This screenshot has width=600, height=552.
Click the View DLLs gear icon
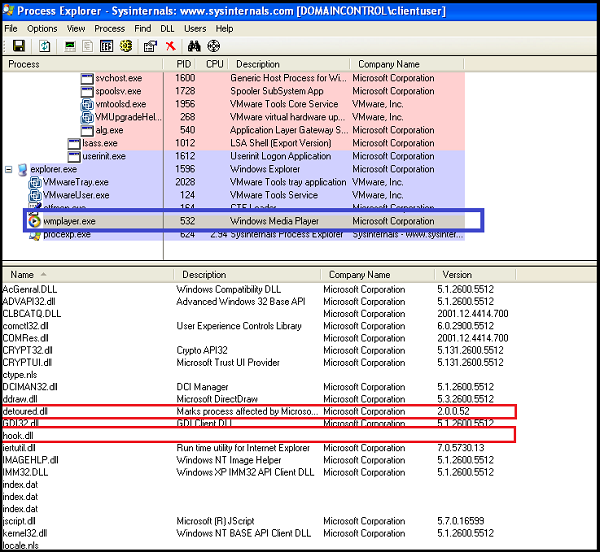coord(126,46)
